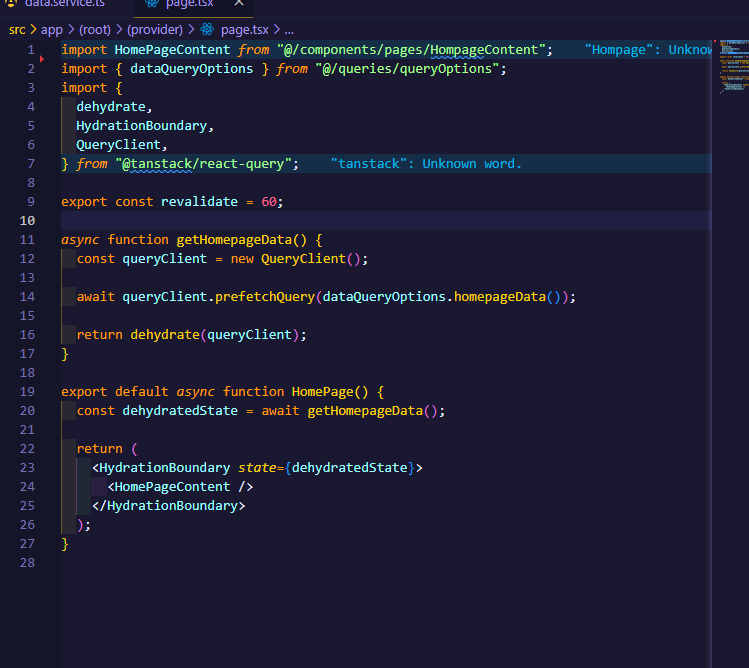Click the "Hompage": Unknown word inline message
The width and height of the screenshot is (749, 668).
pos(648,50)
